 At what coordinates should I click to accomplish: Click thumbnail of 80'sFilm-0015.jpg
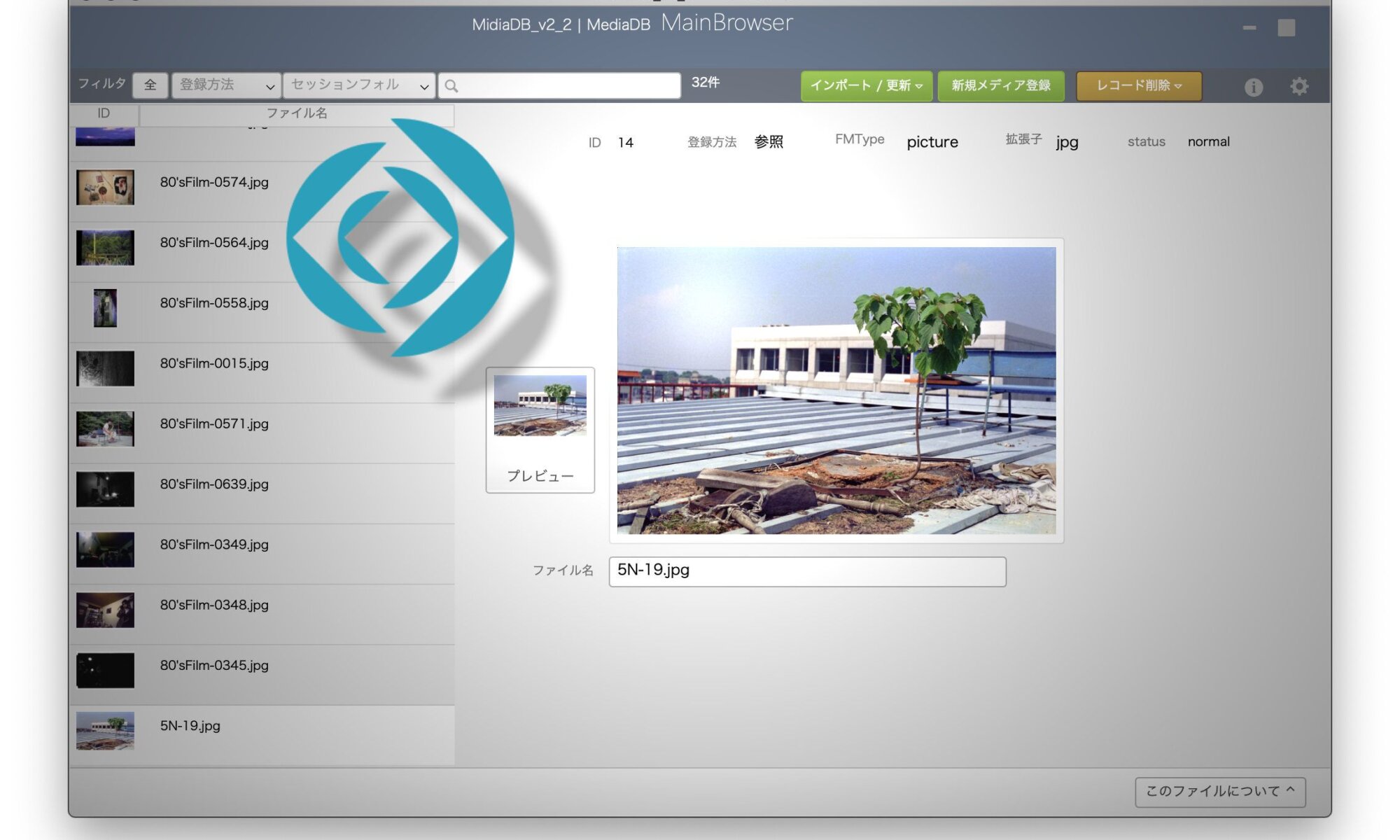[105, 368]
